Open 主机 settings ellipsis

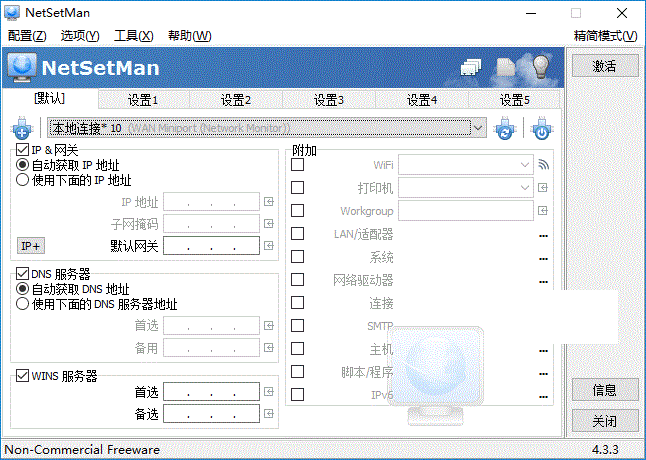(x=543, y=351)
